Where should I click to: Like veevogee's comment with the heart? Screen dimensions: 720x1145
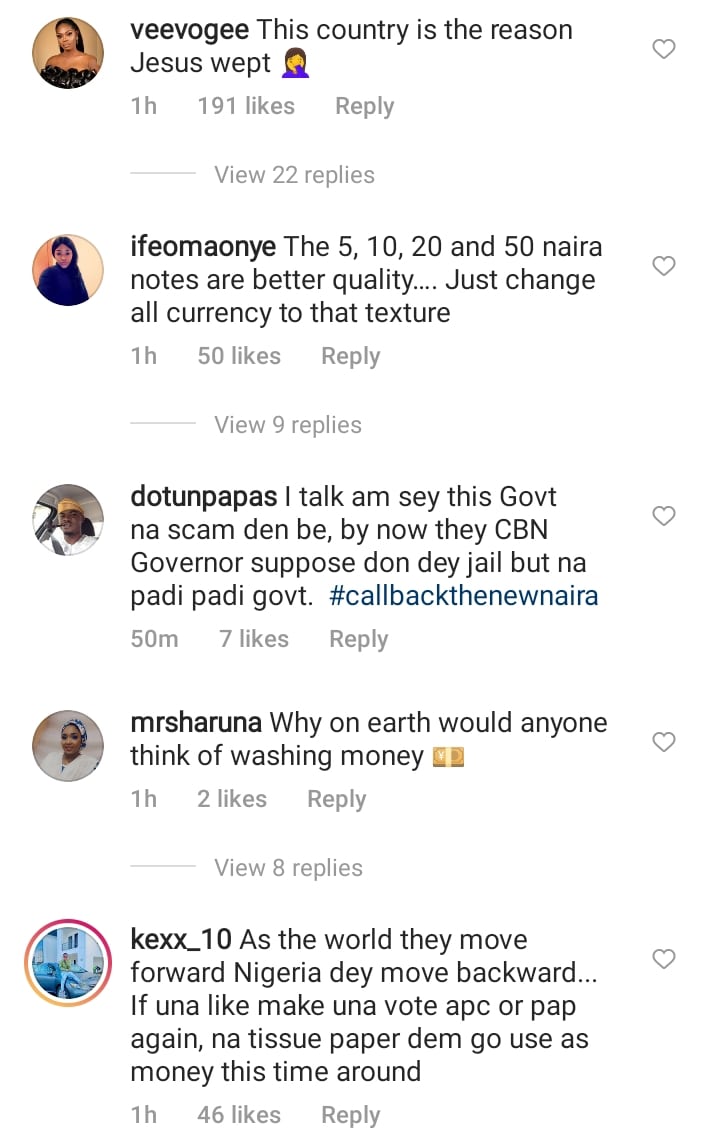point(664,49)
